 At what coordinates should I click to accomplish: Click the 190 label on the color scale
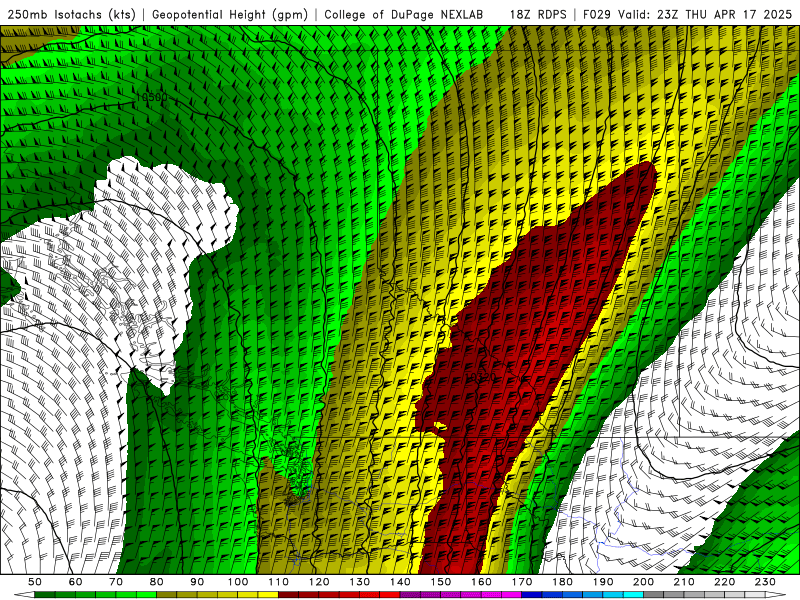[603, 582]
